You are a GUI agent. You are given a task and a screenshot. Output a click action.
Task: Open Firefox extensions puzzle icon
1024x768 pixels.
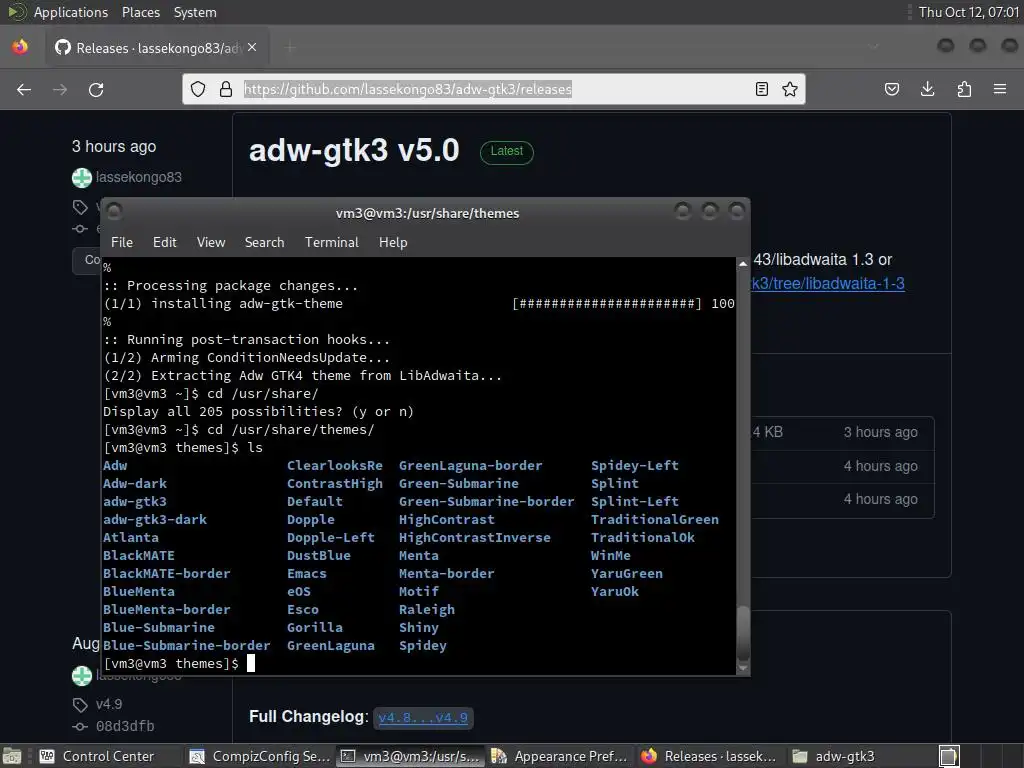coord(964,89)
